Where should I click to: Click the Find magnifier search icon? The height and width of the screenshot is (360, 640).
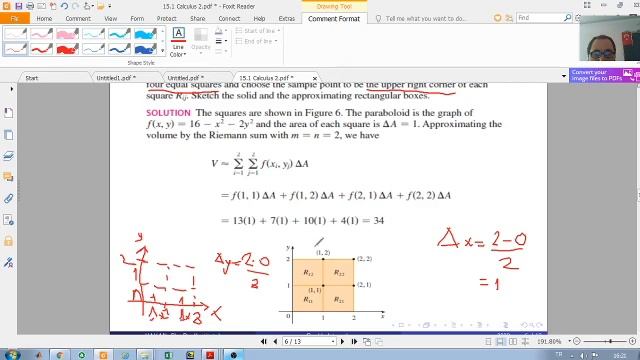pos(567,18)
